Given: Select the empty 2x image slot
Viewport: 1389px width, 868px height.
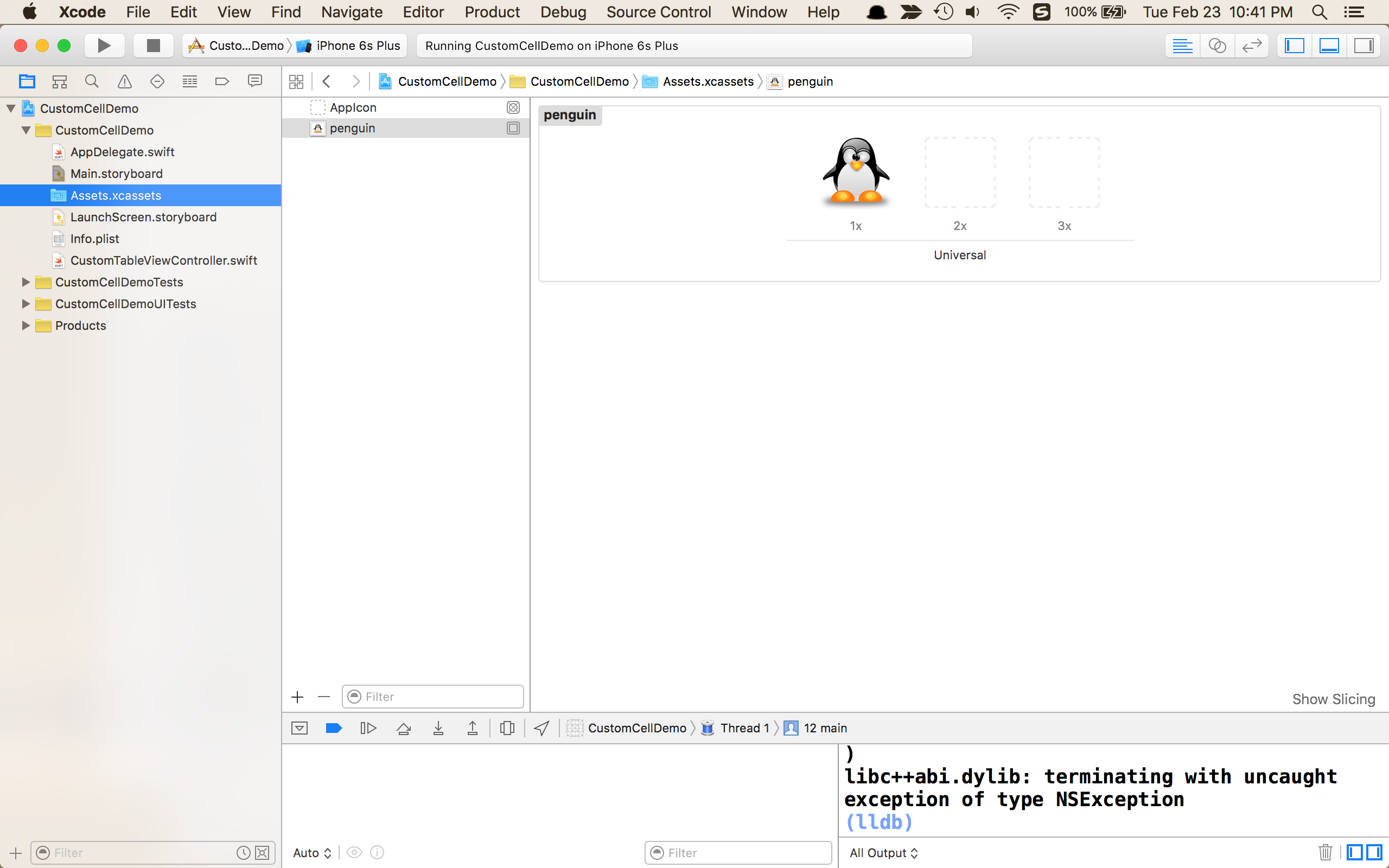Looking at the screenshot, I should click(x=960, y=172).
